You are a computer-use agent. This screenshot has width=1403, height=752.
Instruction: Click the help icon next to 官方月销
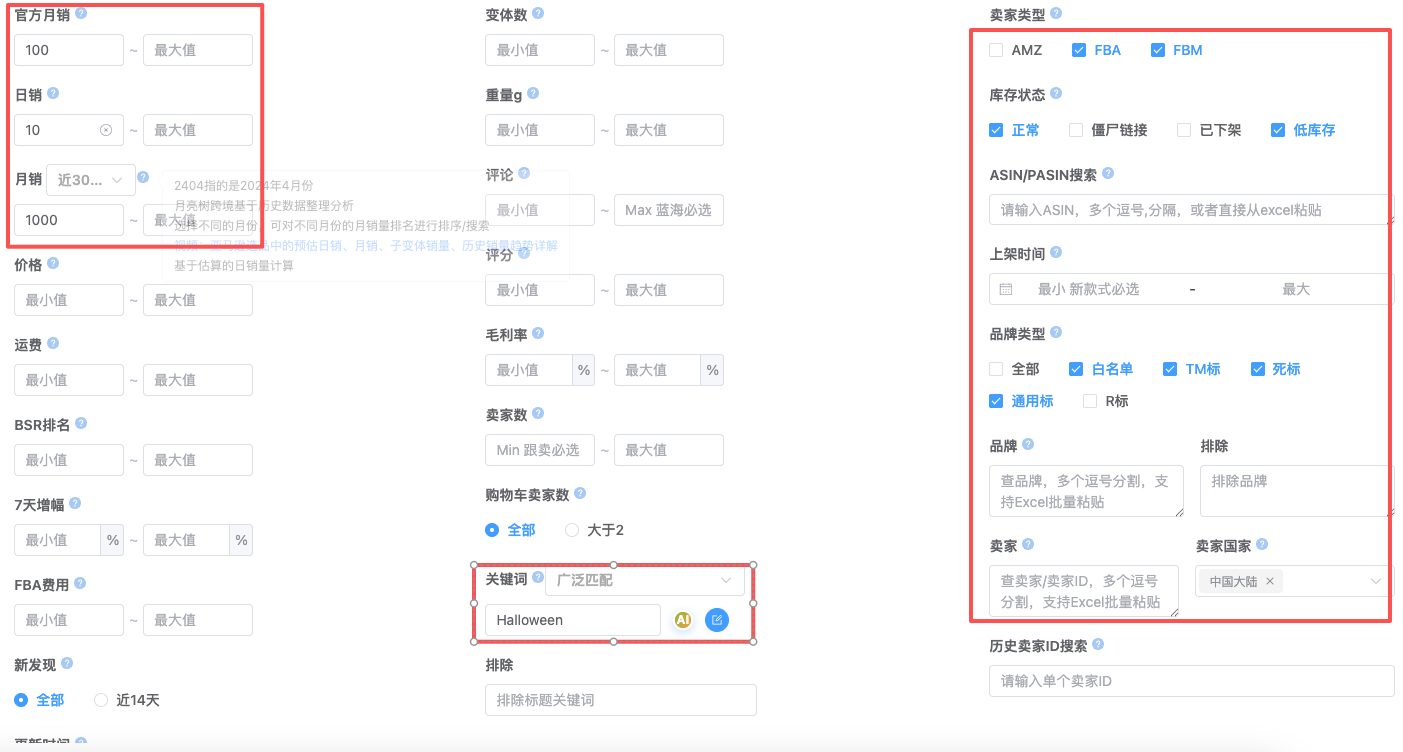click(81, 14)
